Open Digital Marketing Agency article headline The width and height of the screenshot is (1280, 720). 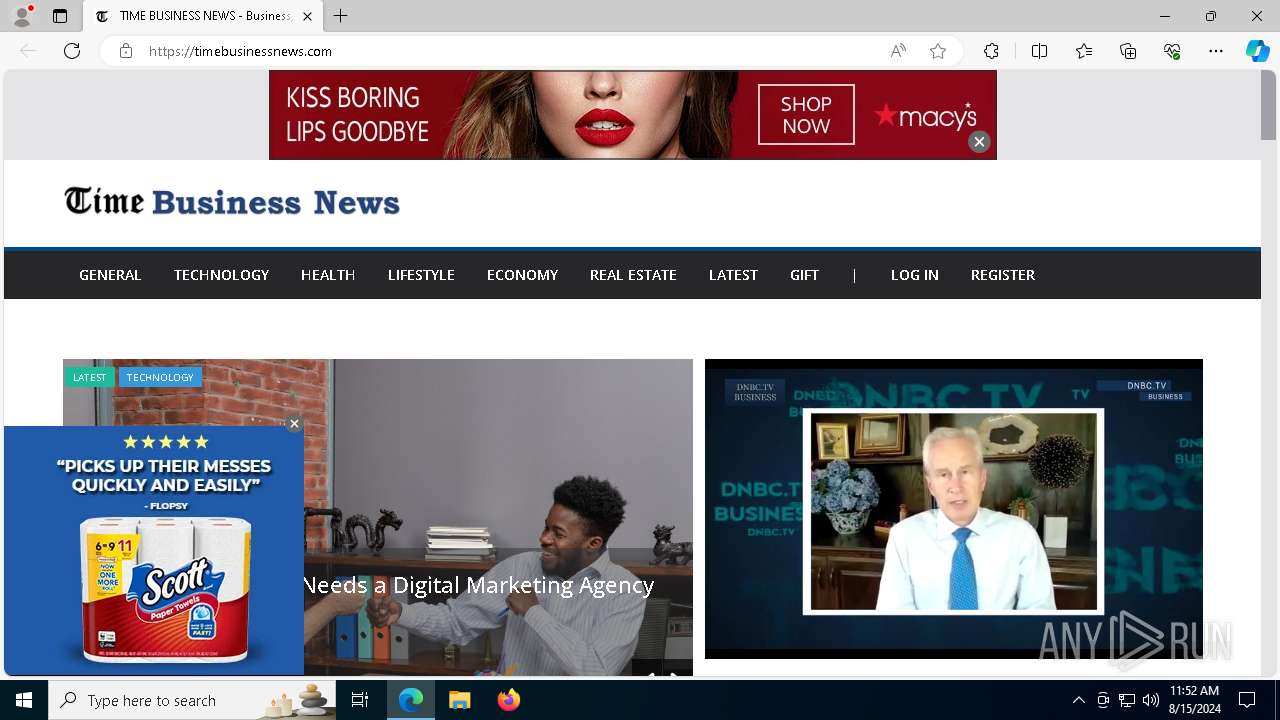[479, 585]
